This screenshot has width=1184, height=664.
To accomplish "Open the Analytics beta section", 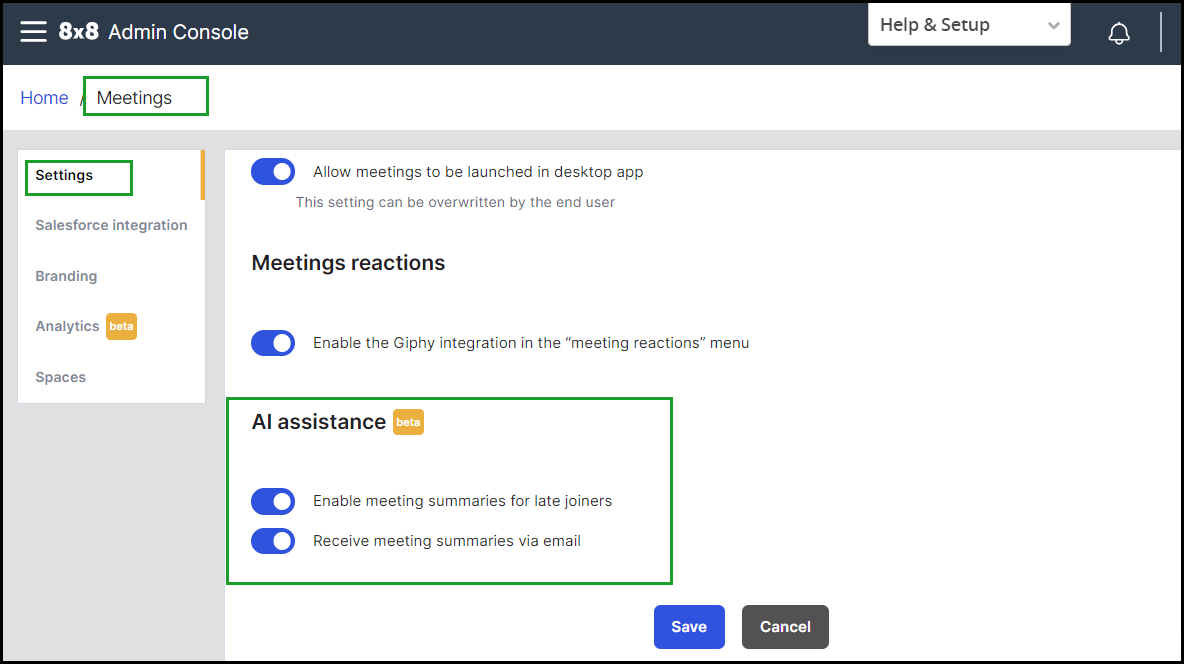I will pyautogui.click(x=85, y=326).
